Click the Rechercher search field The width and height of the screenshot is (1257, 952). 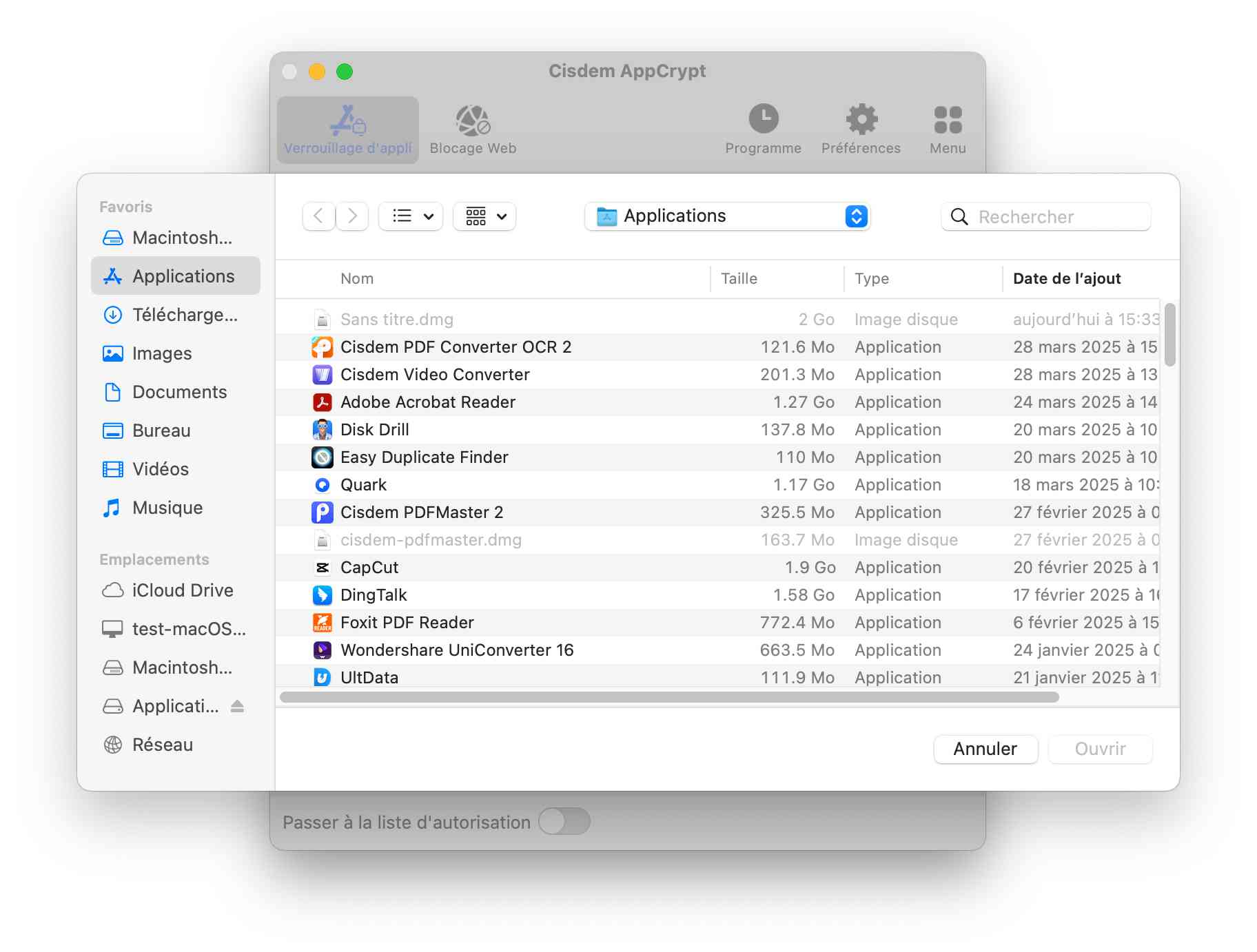[x=1046, y=217]
